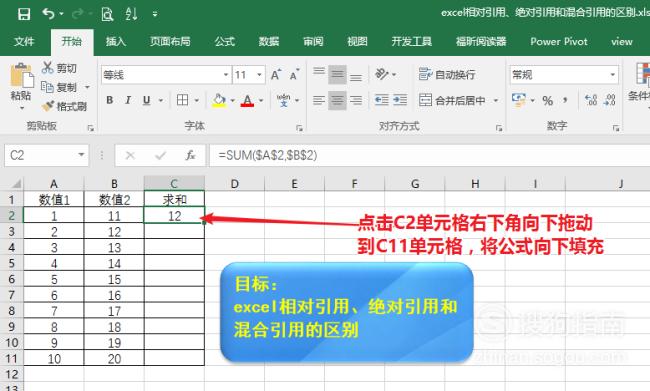Click the cancel X icon in formula bar
Screen dimensions: 650x391
point(130,155)
